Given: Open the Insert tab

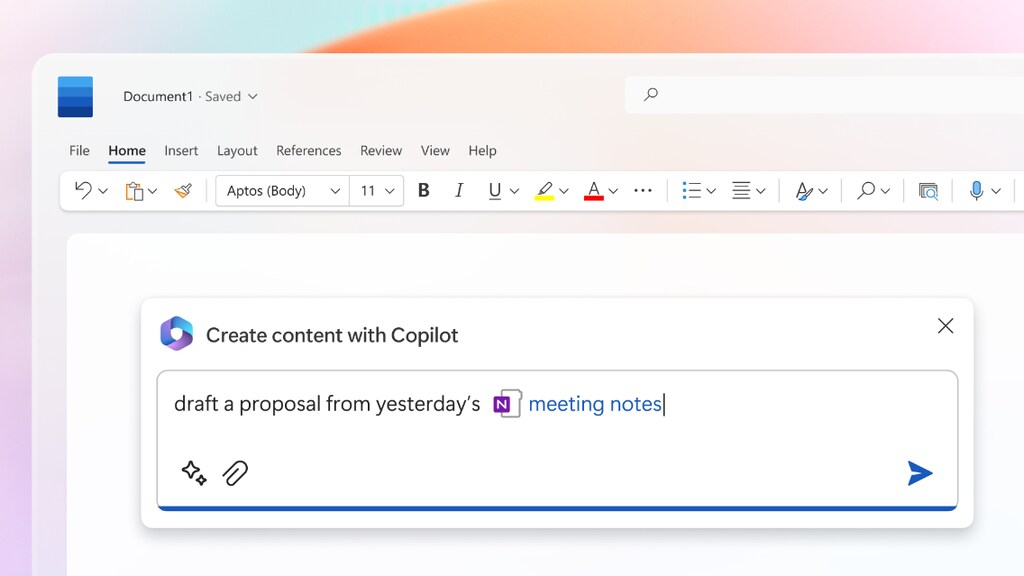Looking at the screenshot, I should pos(181,151).
